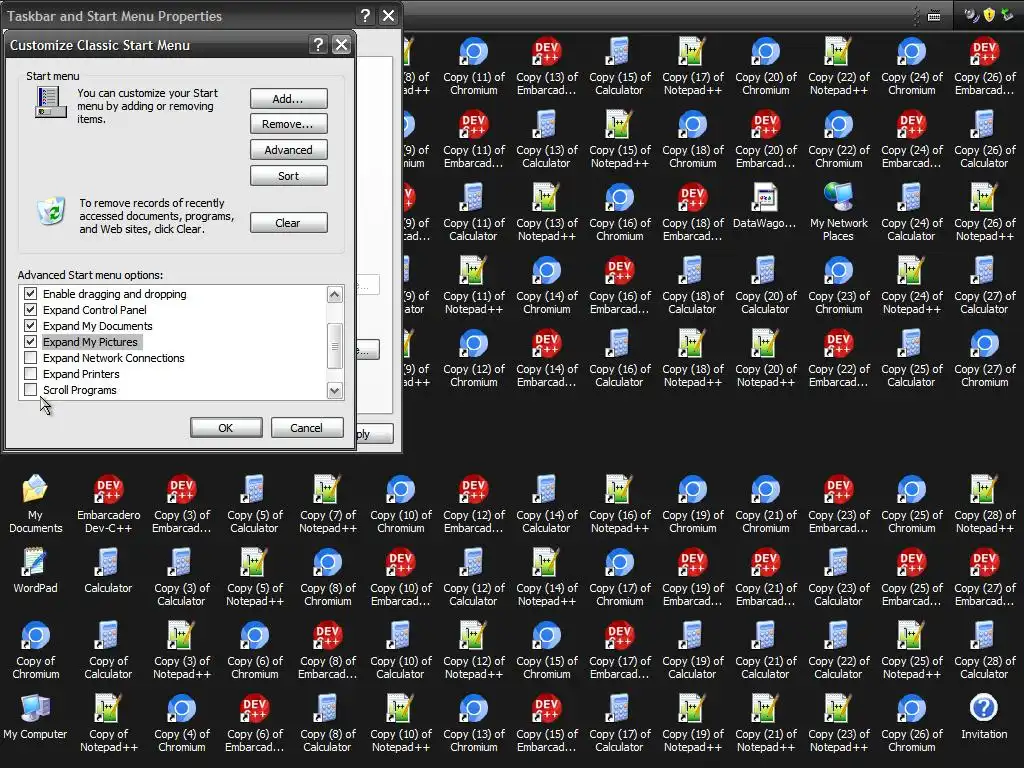Select Copy (26) of Chromium icon
1024x768 pixels.
point(912,724)
